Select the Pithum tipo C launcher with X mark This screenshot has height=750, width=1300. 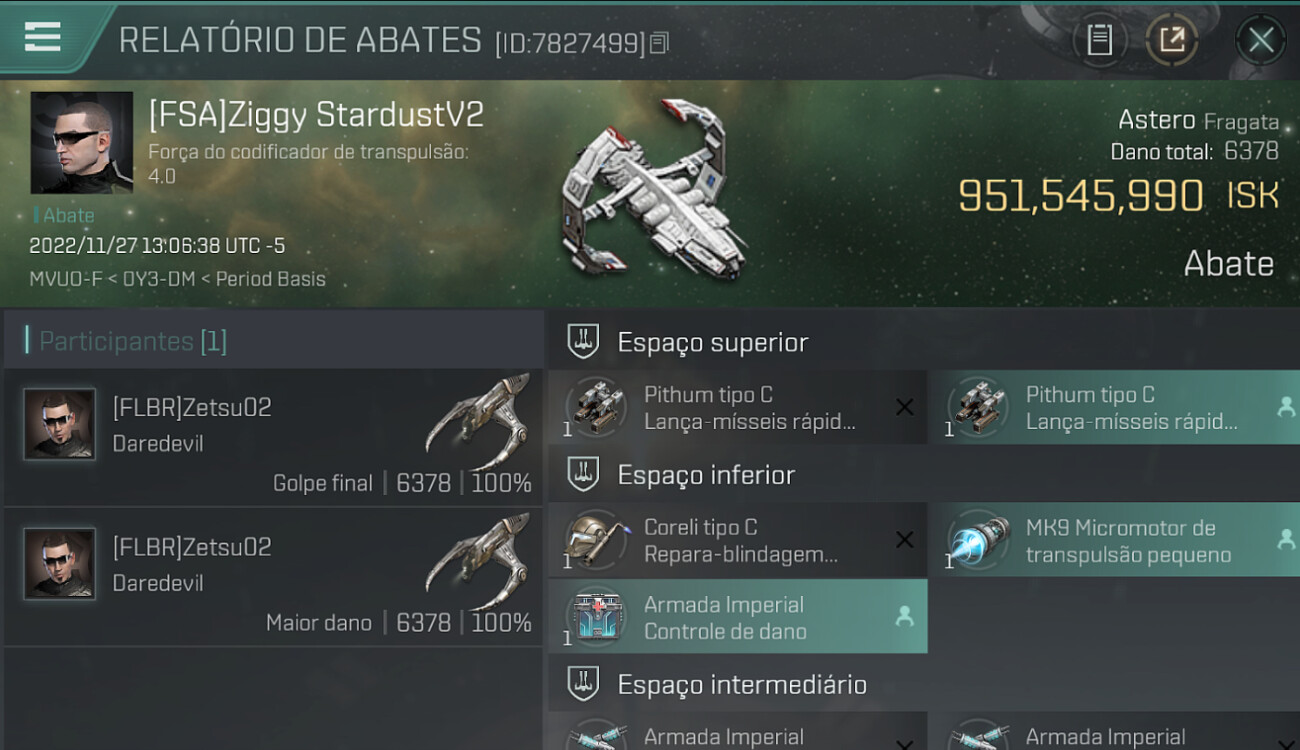pos(737,407)
